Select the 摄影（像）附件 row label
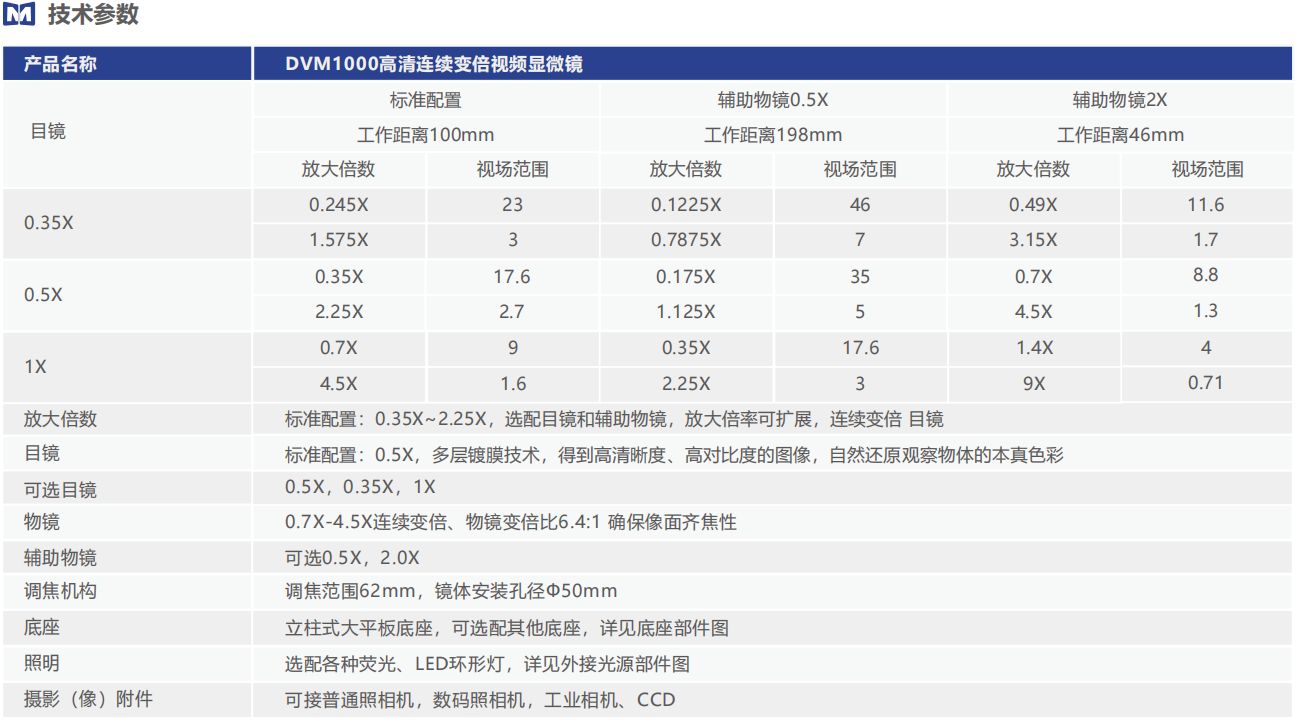The height and width of the screenshot is (726, 1302). (x=89, y=699)
